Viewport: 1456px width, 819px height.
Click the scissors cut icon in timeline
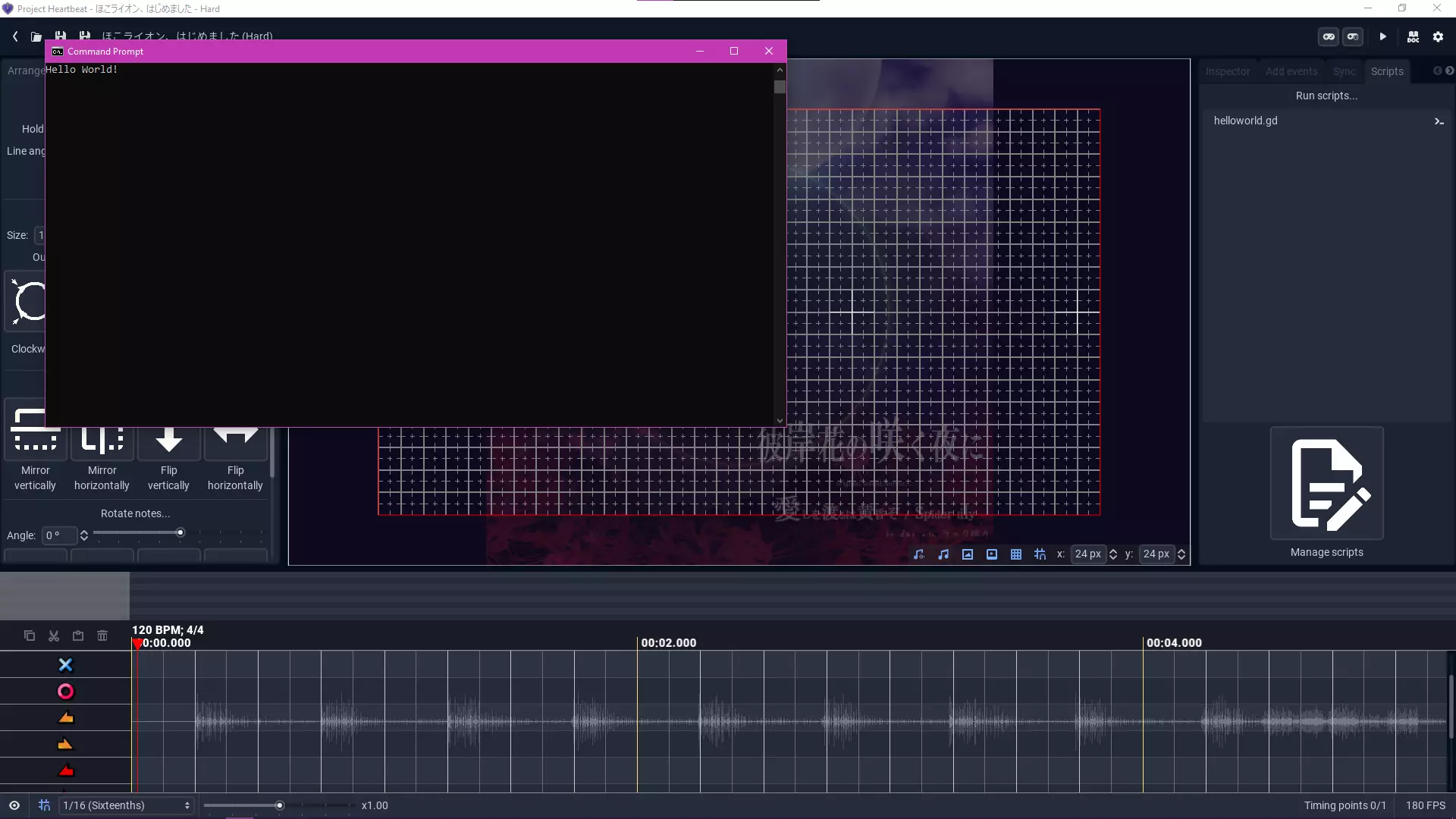(x=54, y=636)
